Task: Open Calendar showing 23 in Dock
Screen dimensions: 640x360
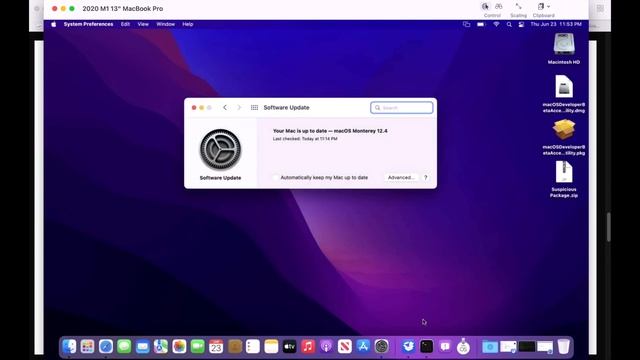Action: tap(216, 347)
